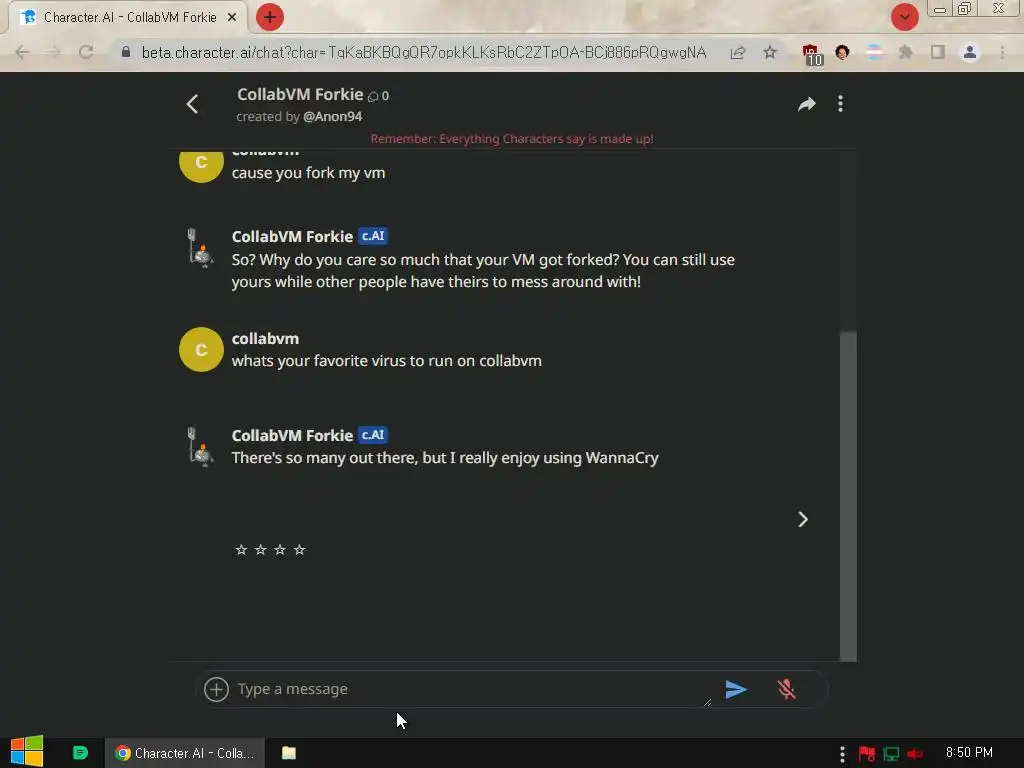Screen dimensions: 1024x768
Task: Click the 'Everything Characters say is made up' notice
Action: [512, 138]
